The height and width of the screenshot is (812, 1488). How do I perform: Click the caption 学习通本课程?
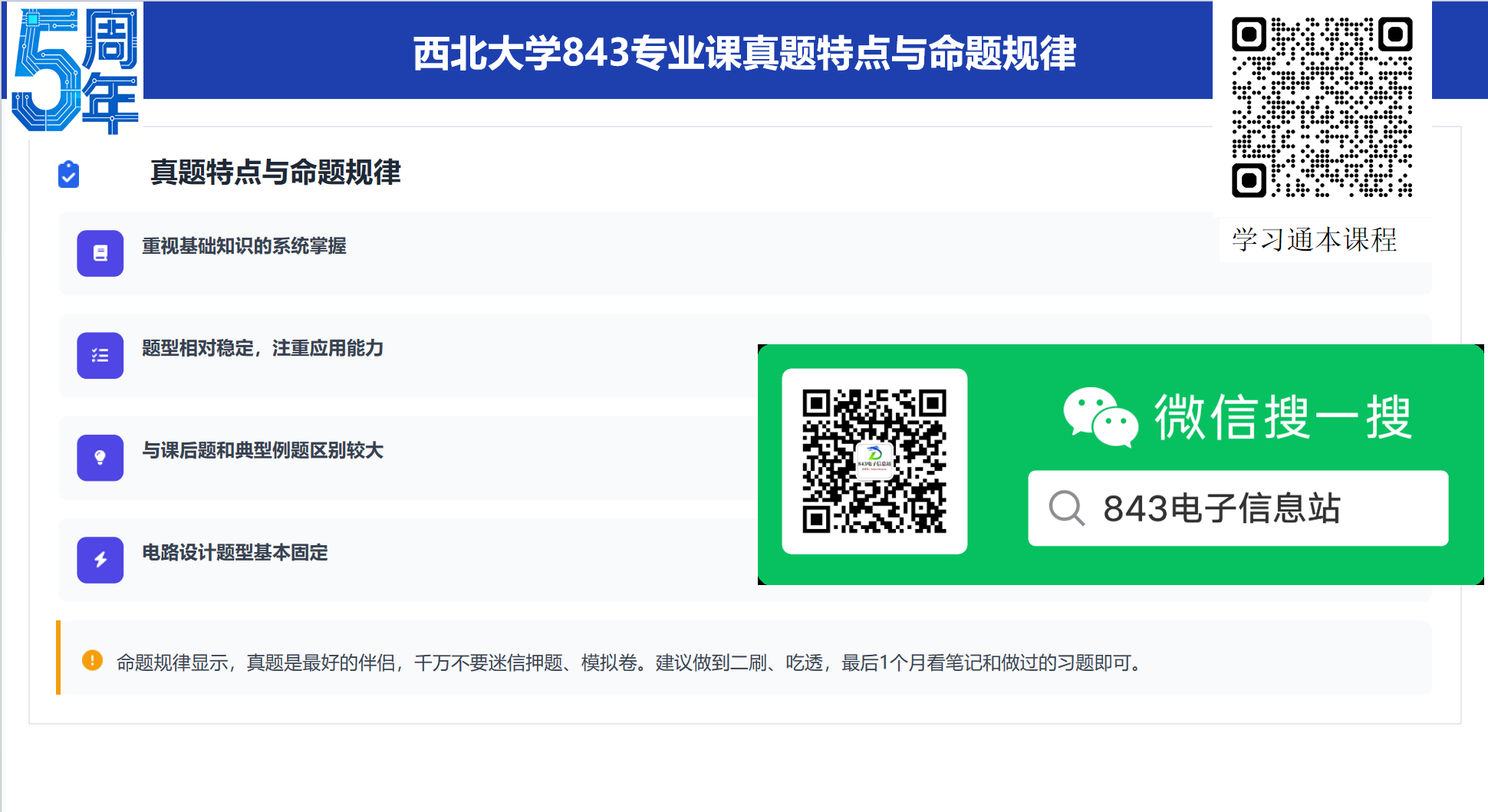click(1315, 240)
